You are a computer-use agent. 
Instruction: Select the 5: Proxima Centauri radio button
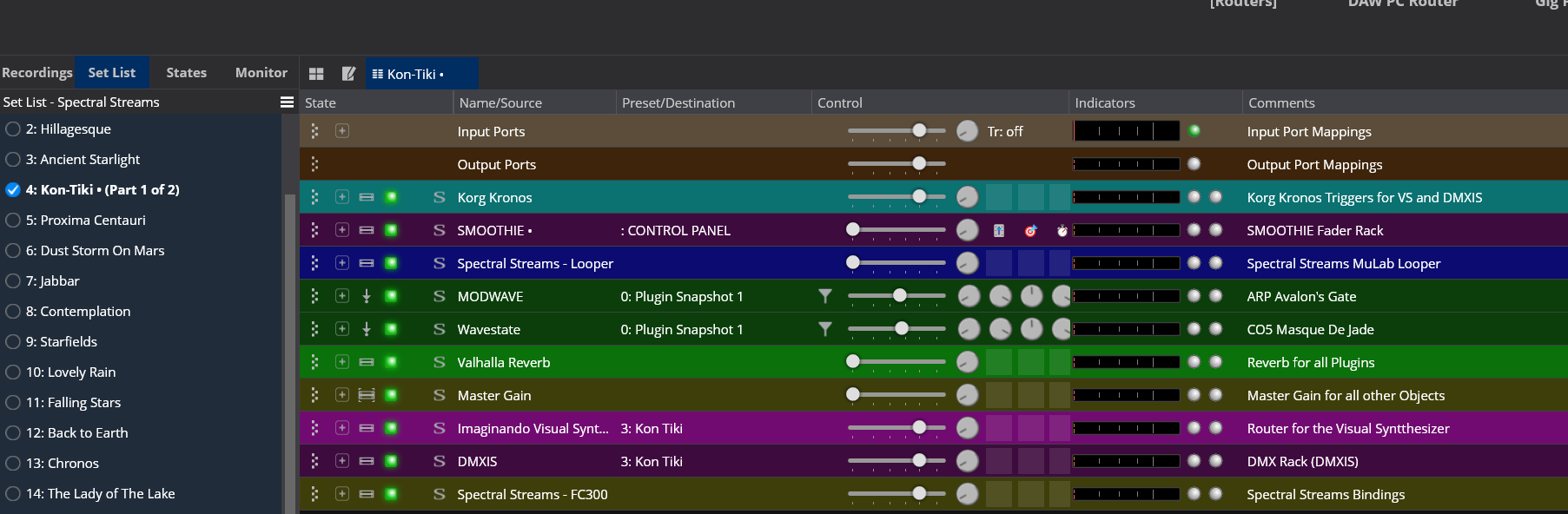point(13,221)
